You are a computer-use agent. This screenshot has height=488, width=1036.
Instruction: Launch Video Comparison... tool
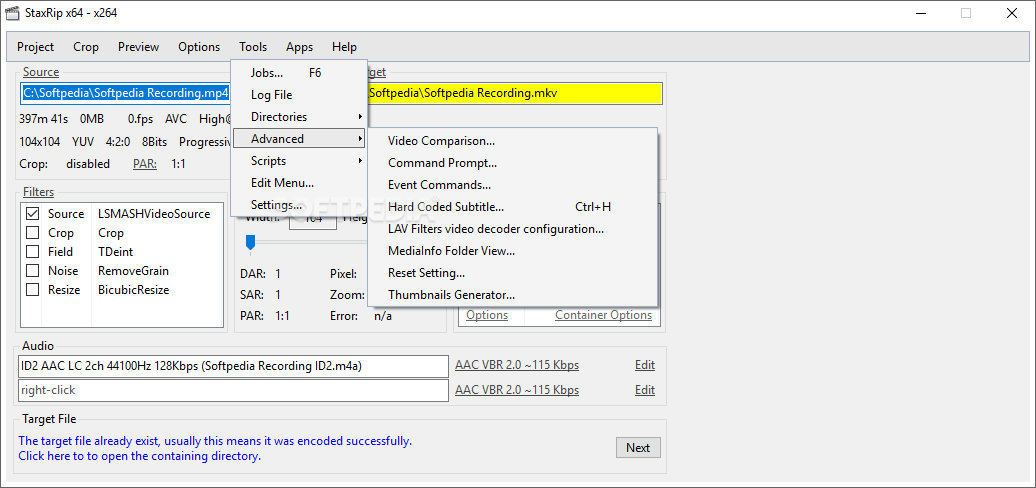(513, 141)
